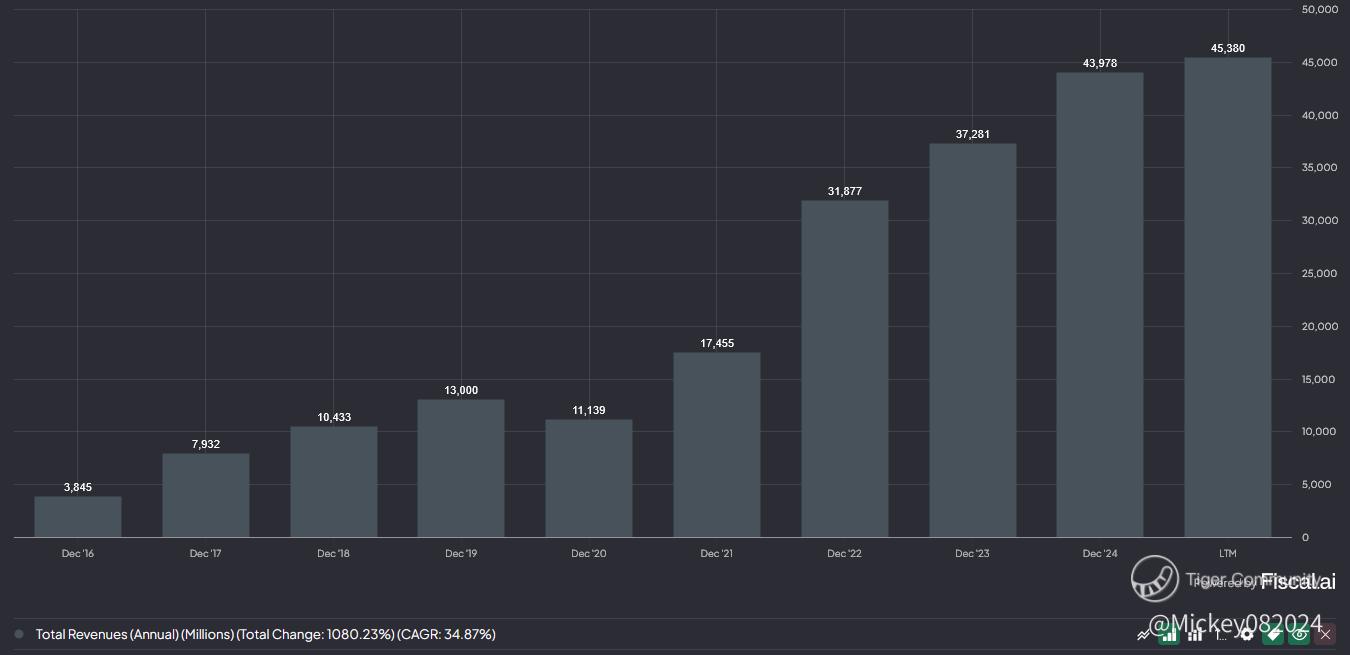Select the Total Revenues (Annual) legend label
The width and height of the screenshot is (1350, 655).
tap(265, 634)
